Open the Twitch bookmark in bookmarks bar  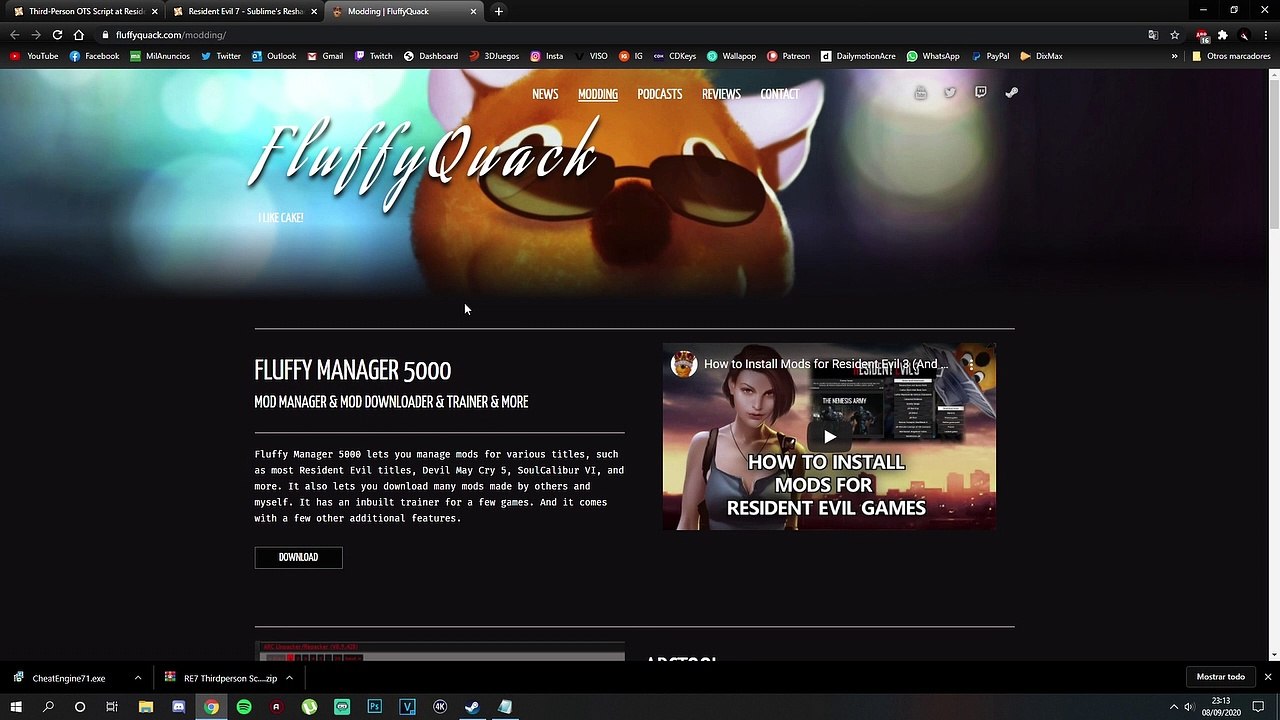coord(373,56)
